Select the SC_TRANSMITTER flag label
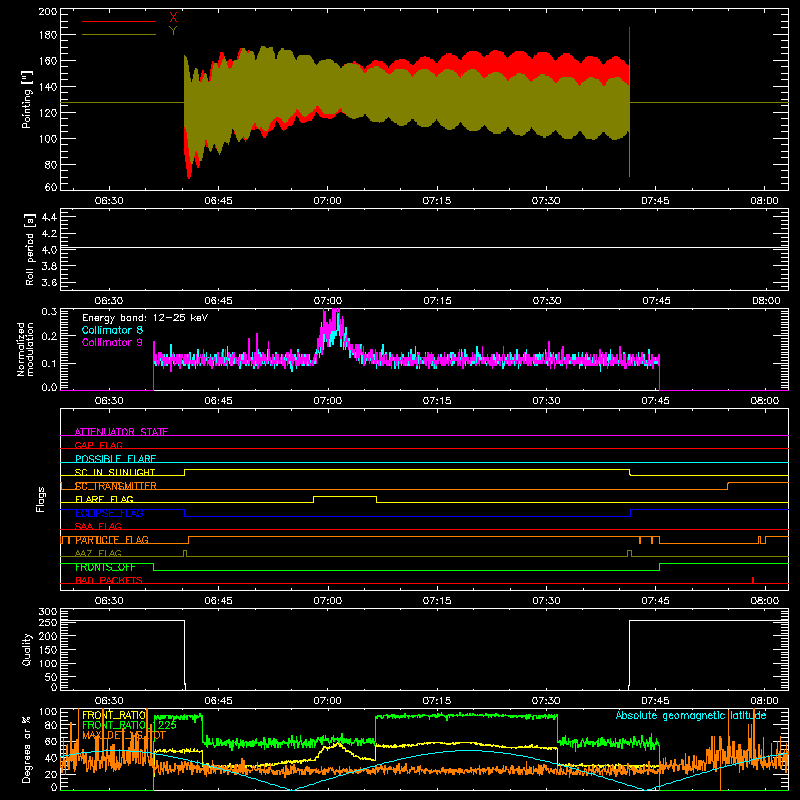The image size is (800, 800). (116, 486)
